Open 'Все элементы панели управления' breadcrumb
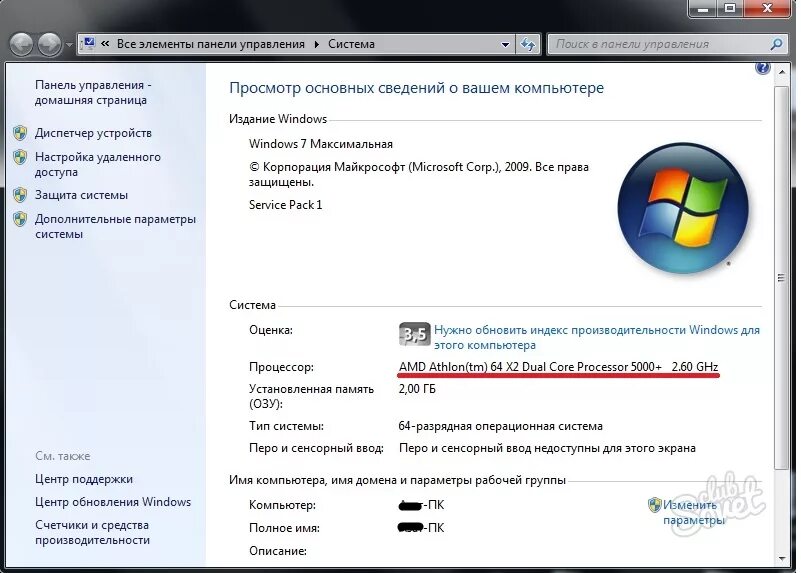Screen dimensions: 801x573 click(x=210, y=44)
